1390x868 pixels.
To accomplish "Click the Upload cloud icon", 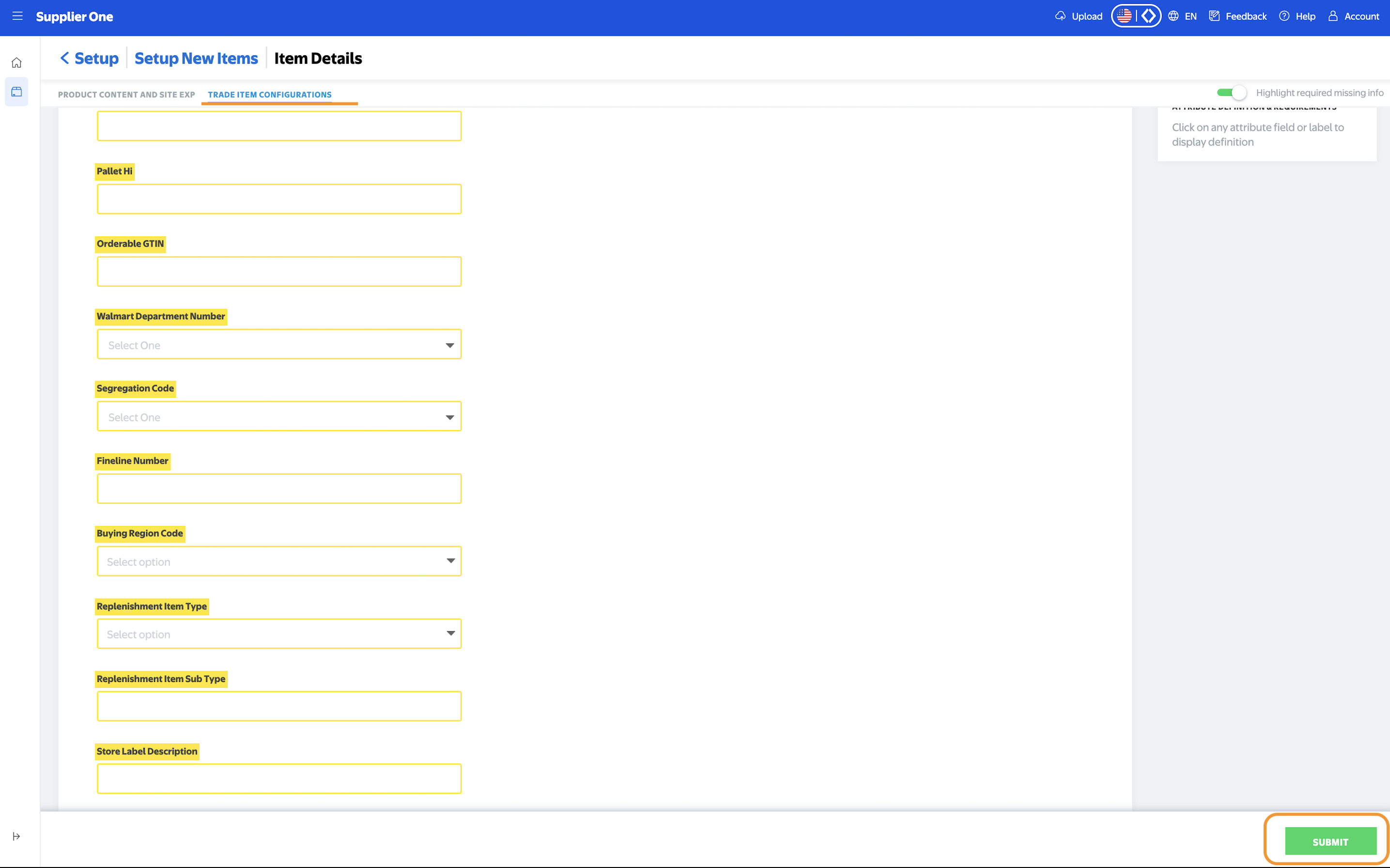I will point(1060,16).
